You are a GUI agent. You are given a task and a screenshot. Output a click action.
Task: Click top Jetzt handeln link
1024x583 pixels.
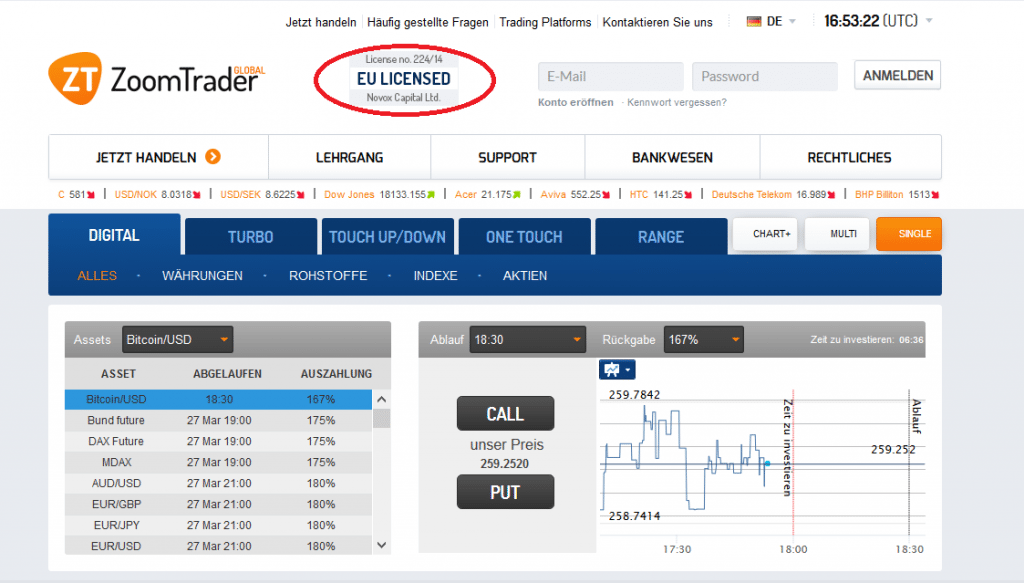(x=321, y=22)
